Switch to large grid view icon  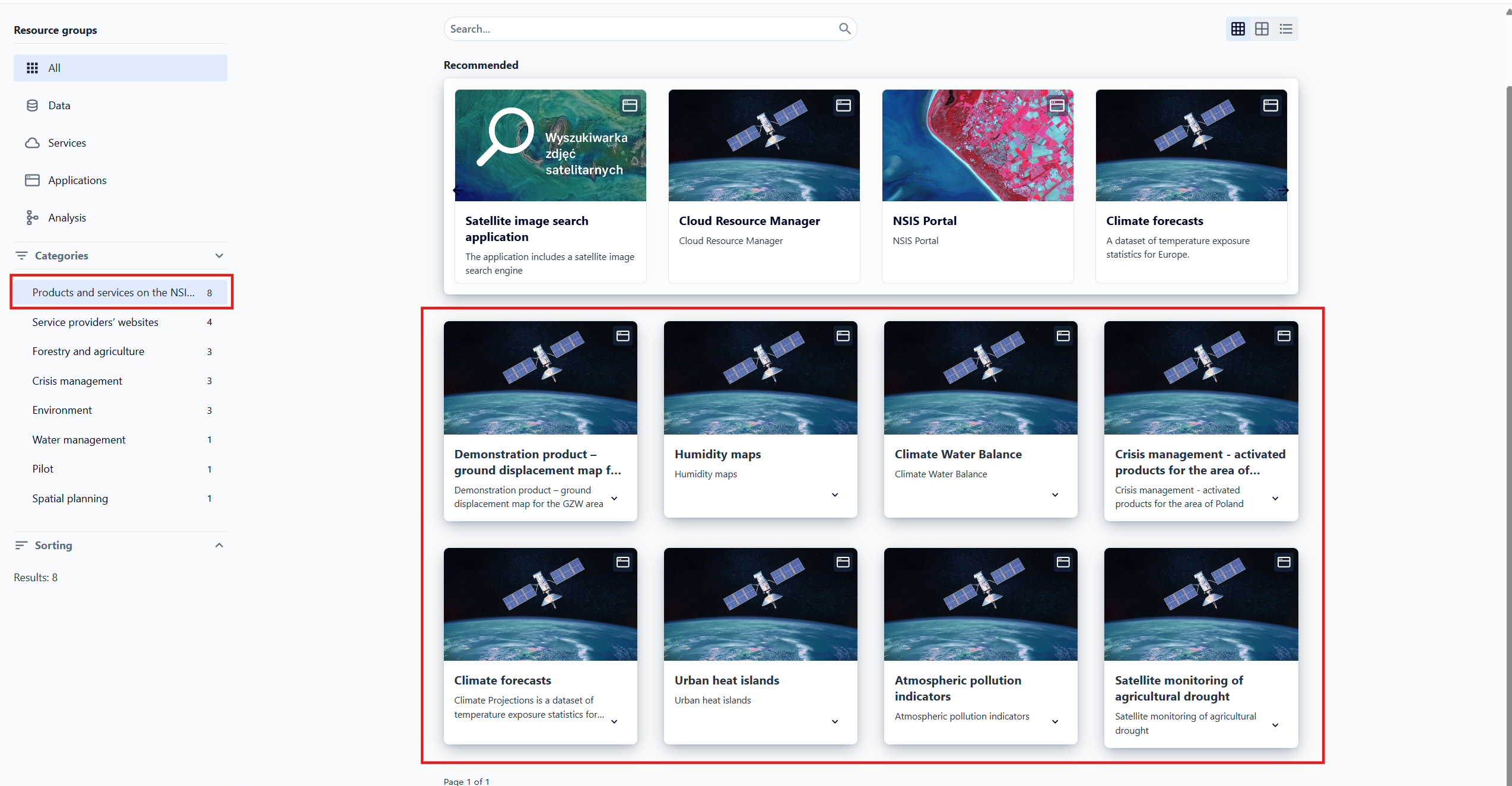pyautogui.click(x=1262, y=28)
